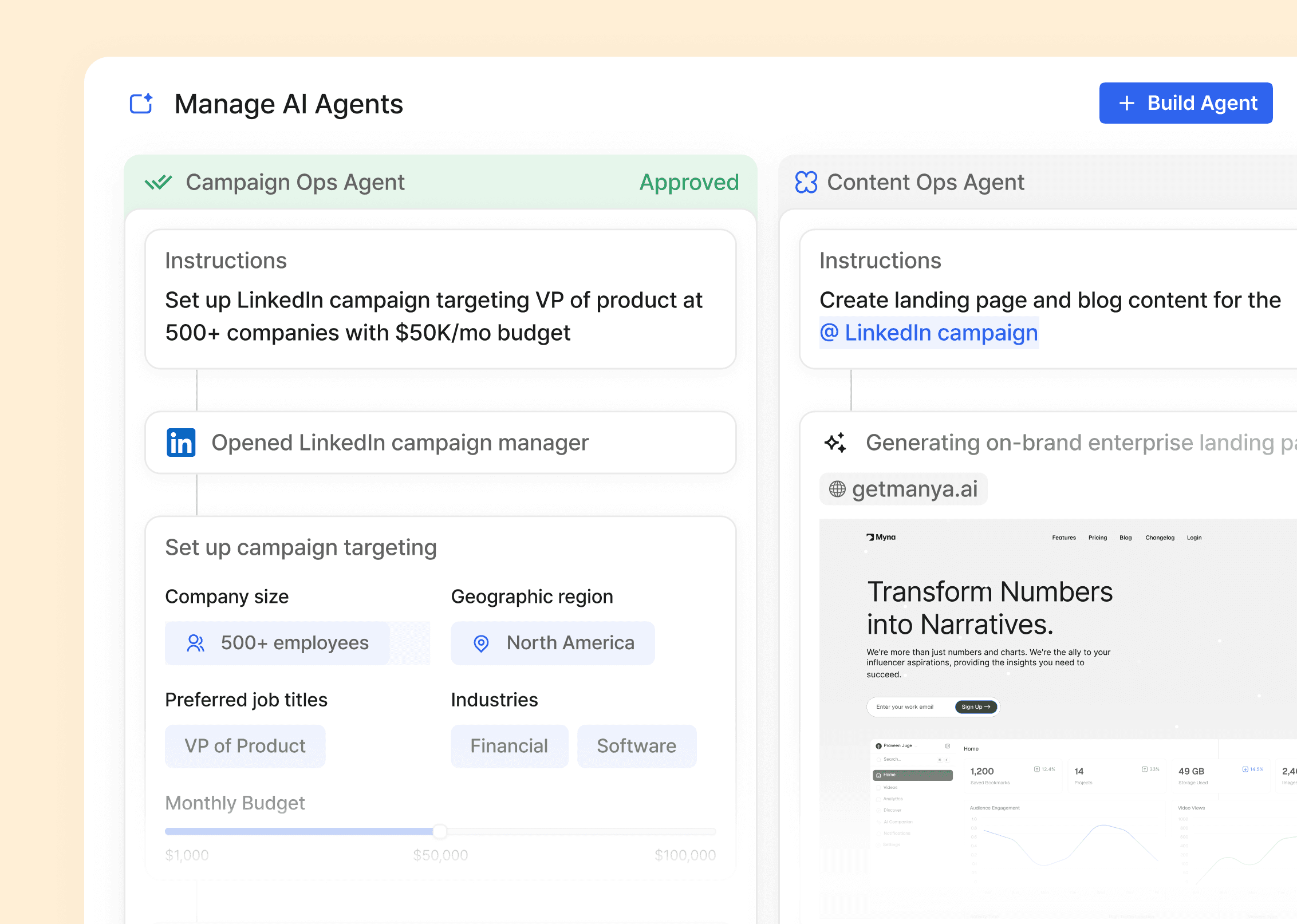This screenshot has height=924, width=1297.
Task: Open the Campaign Ops Agent header
Action: (295, 183)
